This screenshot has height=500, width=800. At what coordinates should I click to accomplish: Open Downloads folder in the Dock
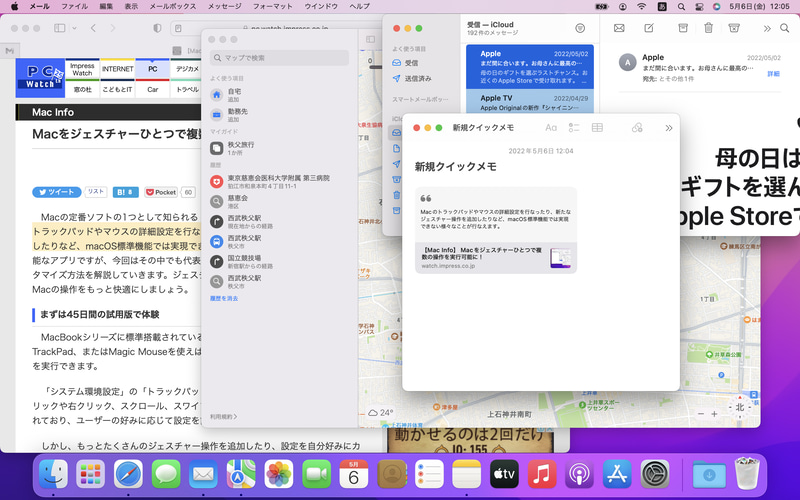pyautogui.click(x=709, y=474)
